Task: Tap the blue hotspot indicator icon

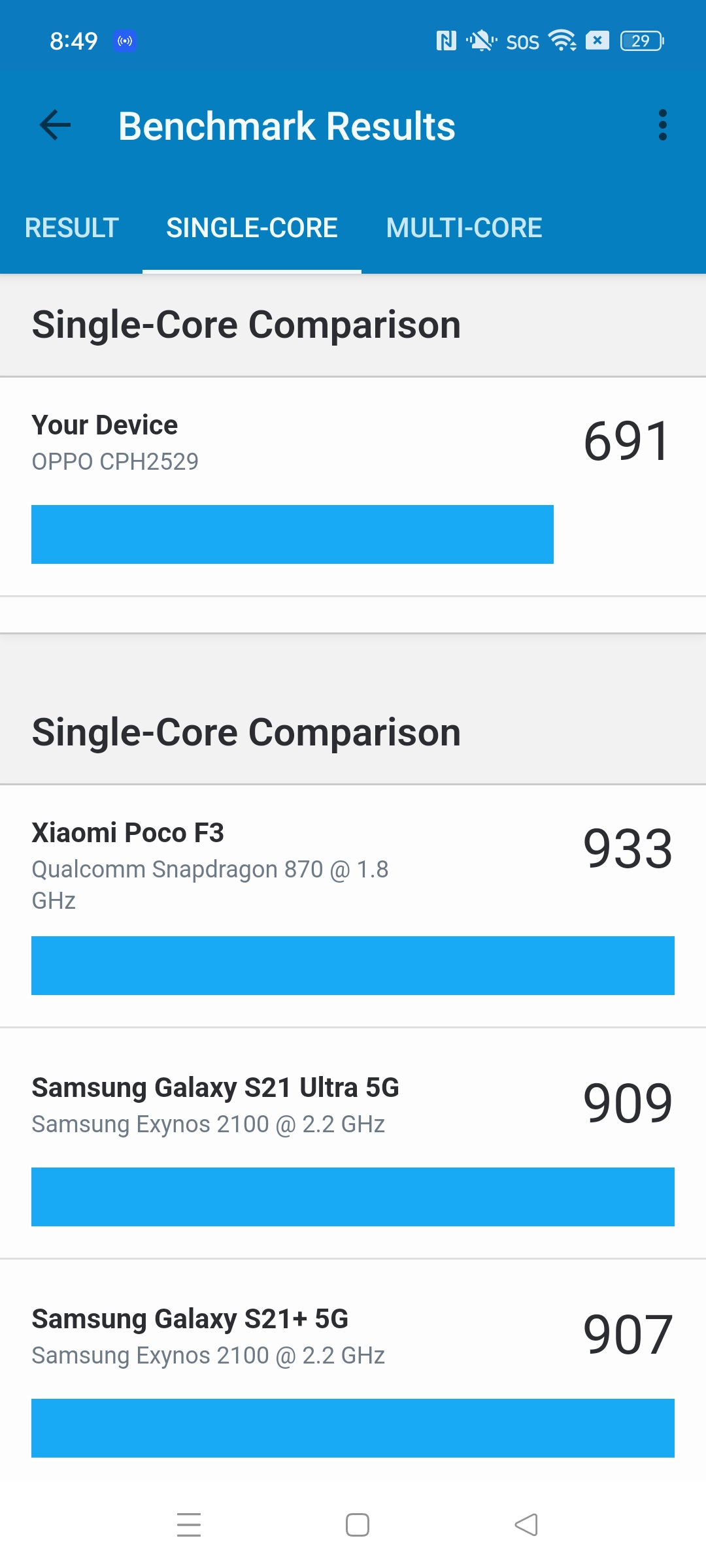Action: click(x=125, y=41)
